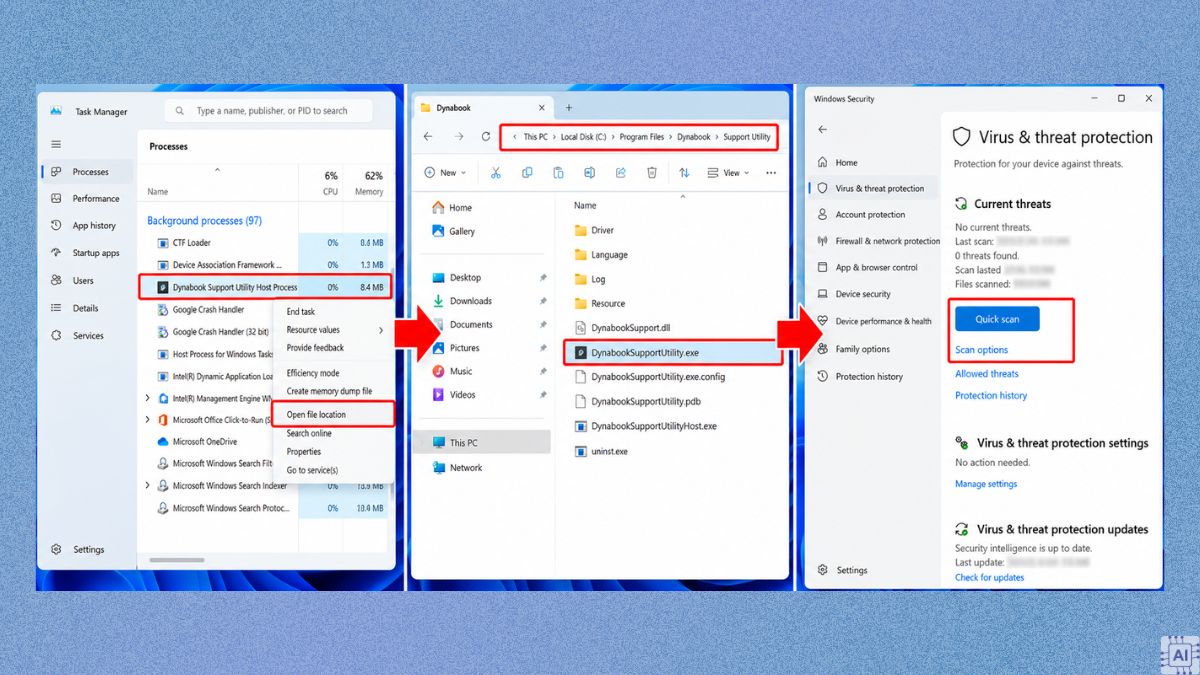The height and width of the screenshot is (675, 1200).
Task: Click the Cut icon in File Explorer toolbar
Action: 495,173
